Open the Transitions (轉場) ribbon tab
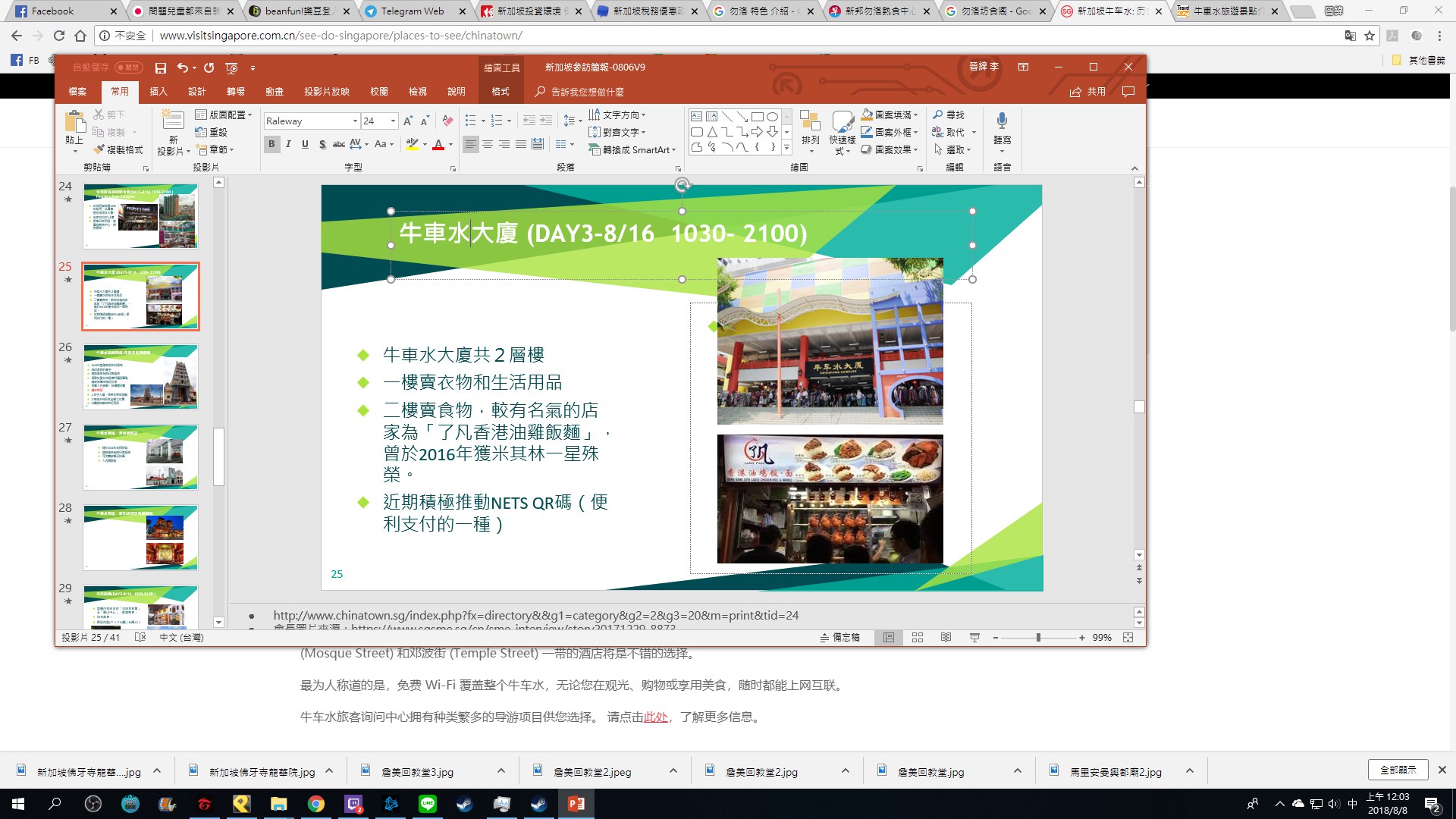This screenshot has height=819, width=1456. [236, 92]
